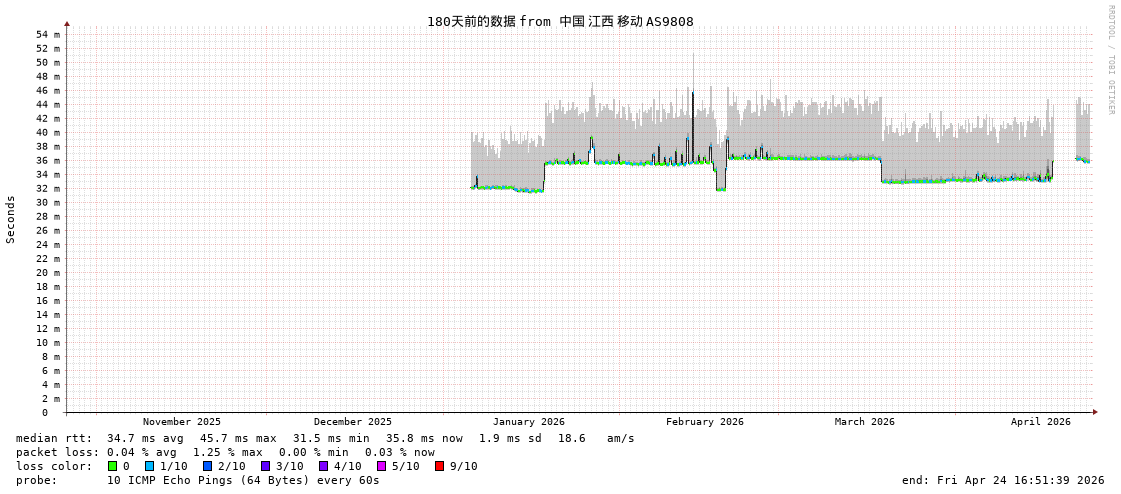The height and width of the screenshot is (494, 1121).
Task: Click the end timestamp Fri Apr 24 text
Action: [1003, 480]
